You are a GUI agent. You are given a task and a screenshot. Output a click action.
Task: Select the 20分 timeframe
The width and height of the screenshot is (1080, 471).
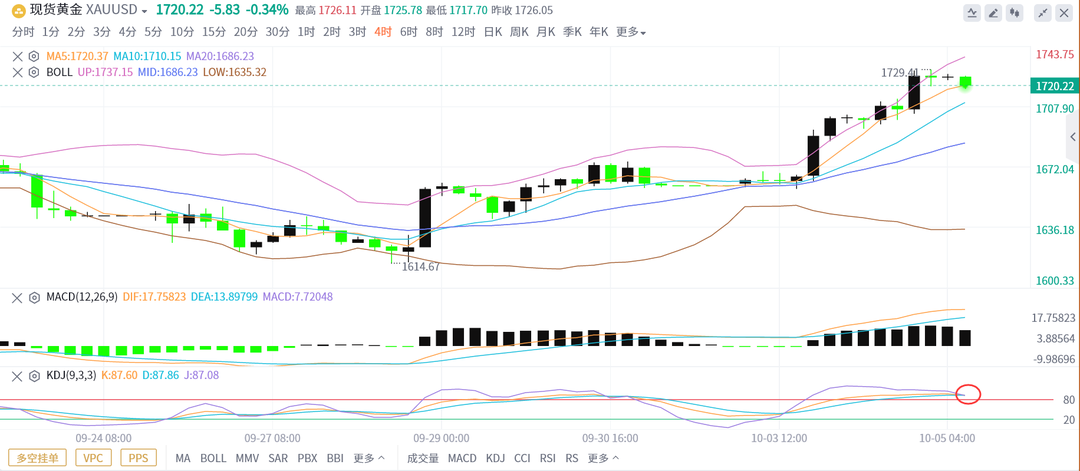[245, 32]
